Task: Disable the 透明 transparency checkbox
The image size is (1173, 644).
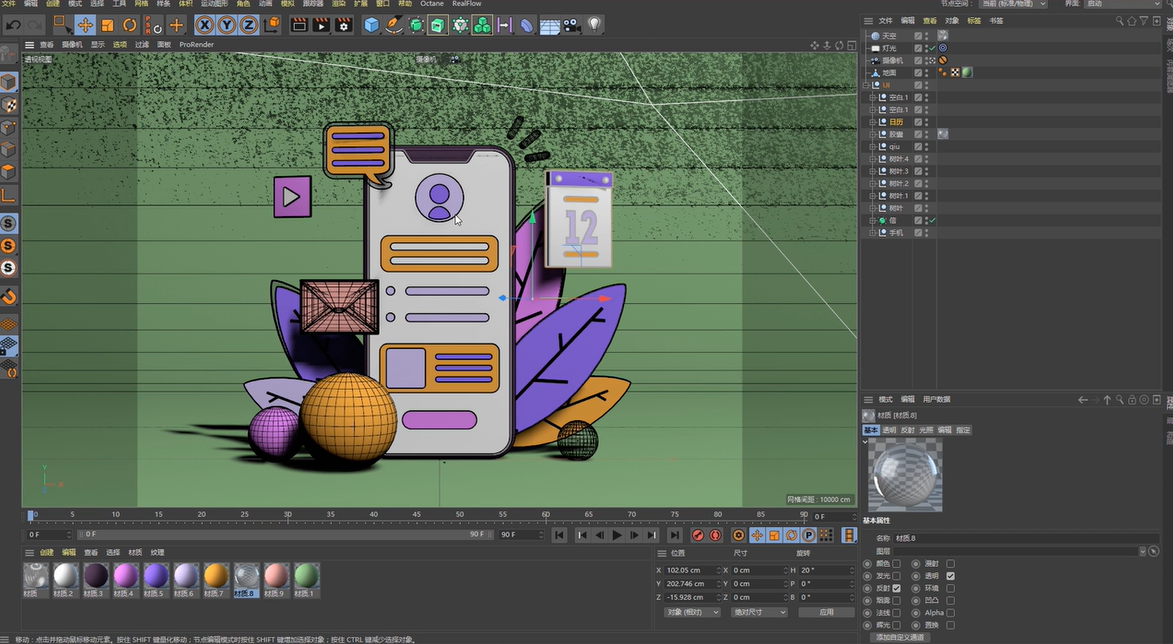Action: [x=950, y=576]
